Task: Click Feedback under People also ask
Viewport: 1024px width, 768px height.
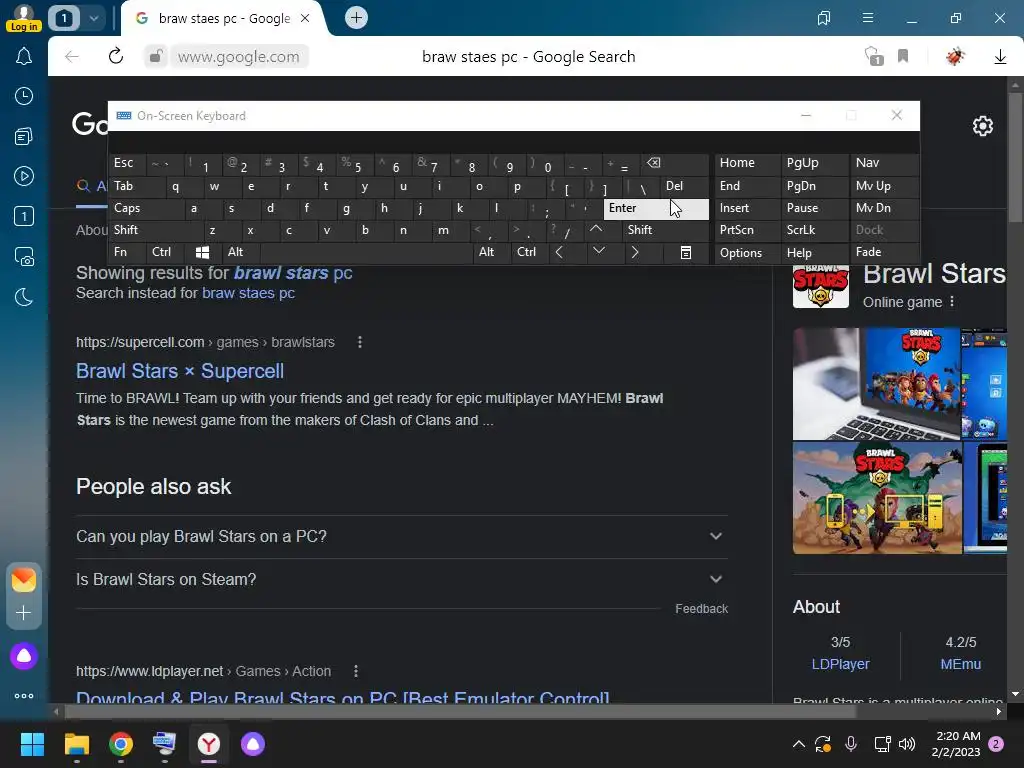Action: [x=701, y=609]
